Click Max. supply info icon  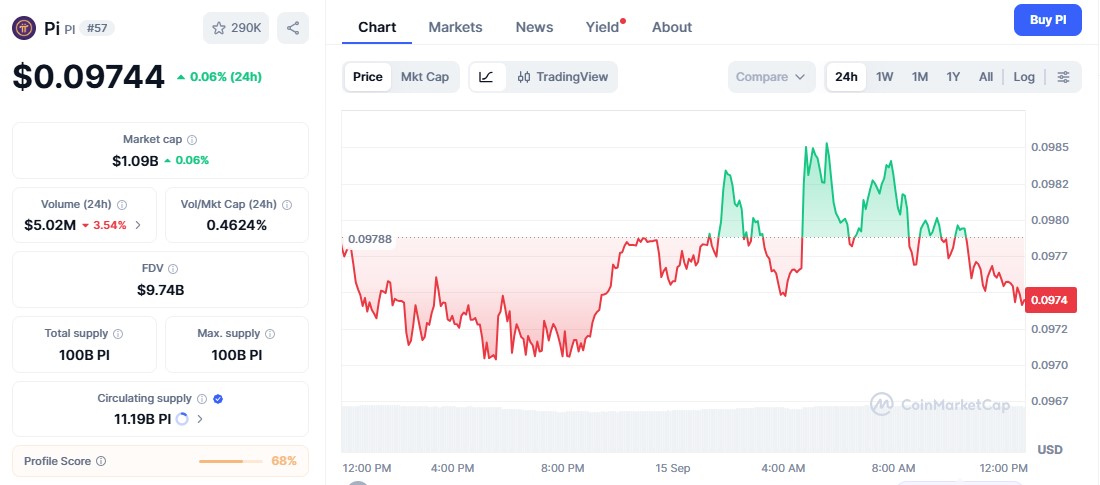point(270,334)
